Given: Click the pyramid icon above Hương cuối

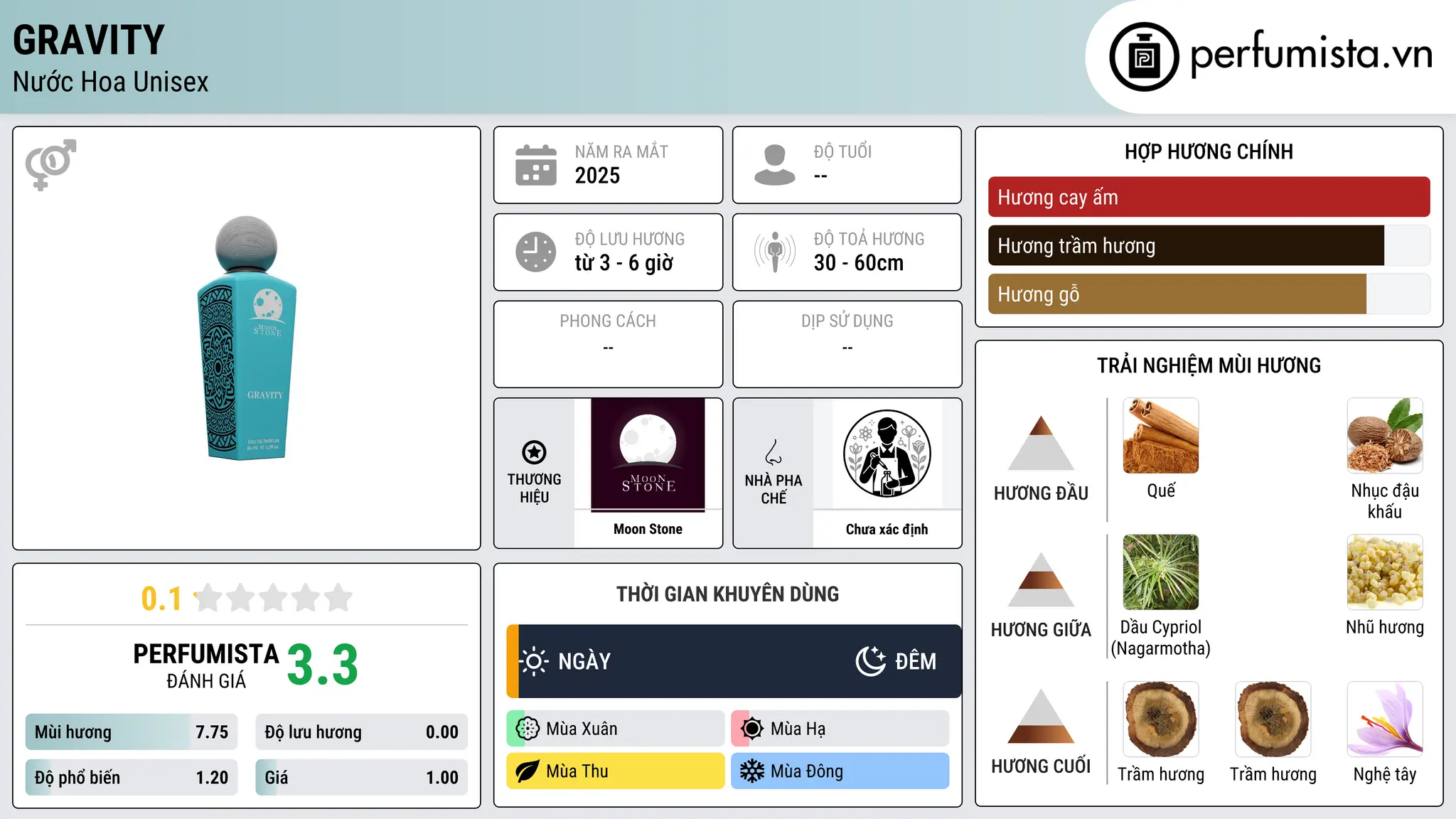Looking at the screenshot, I should [1041, 716].
